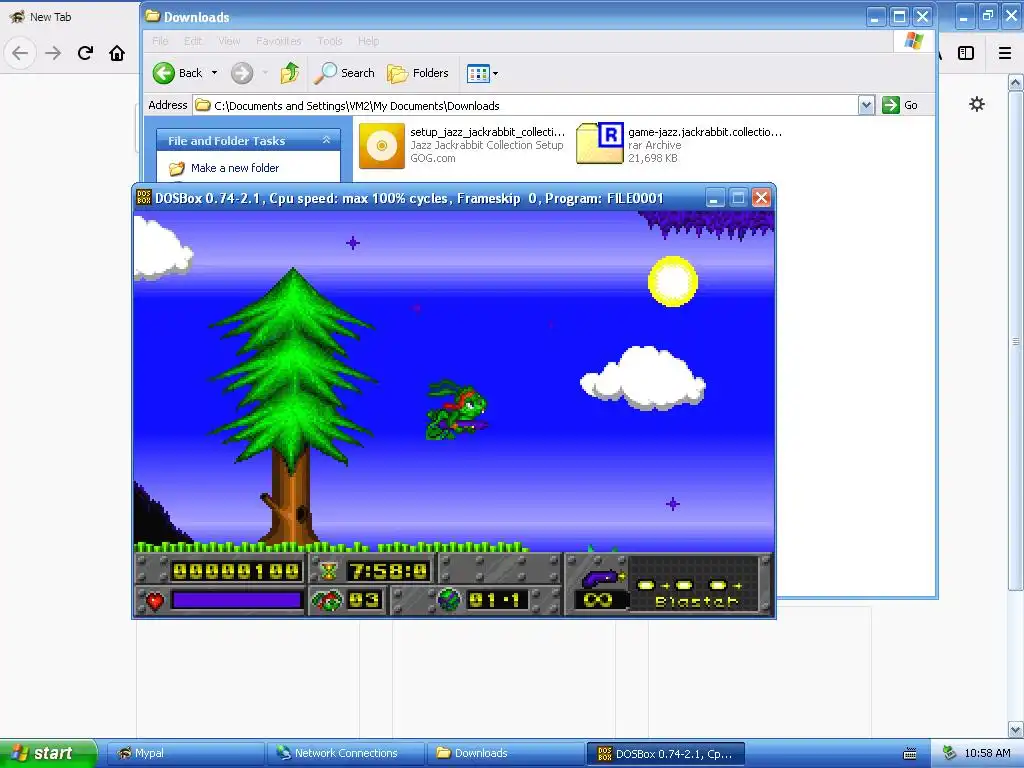The image size is (1024, 768).
Task: Collapse File and Folder Tasks panel
Action: (x=326, y=140)
